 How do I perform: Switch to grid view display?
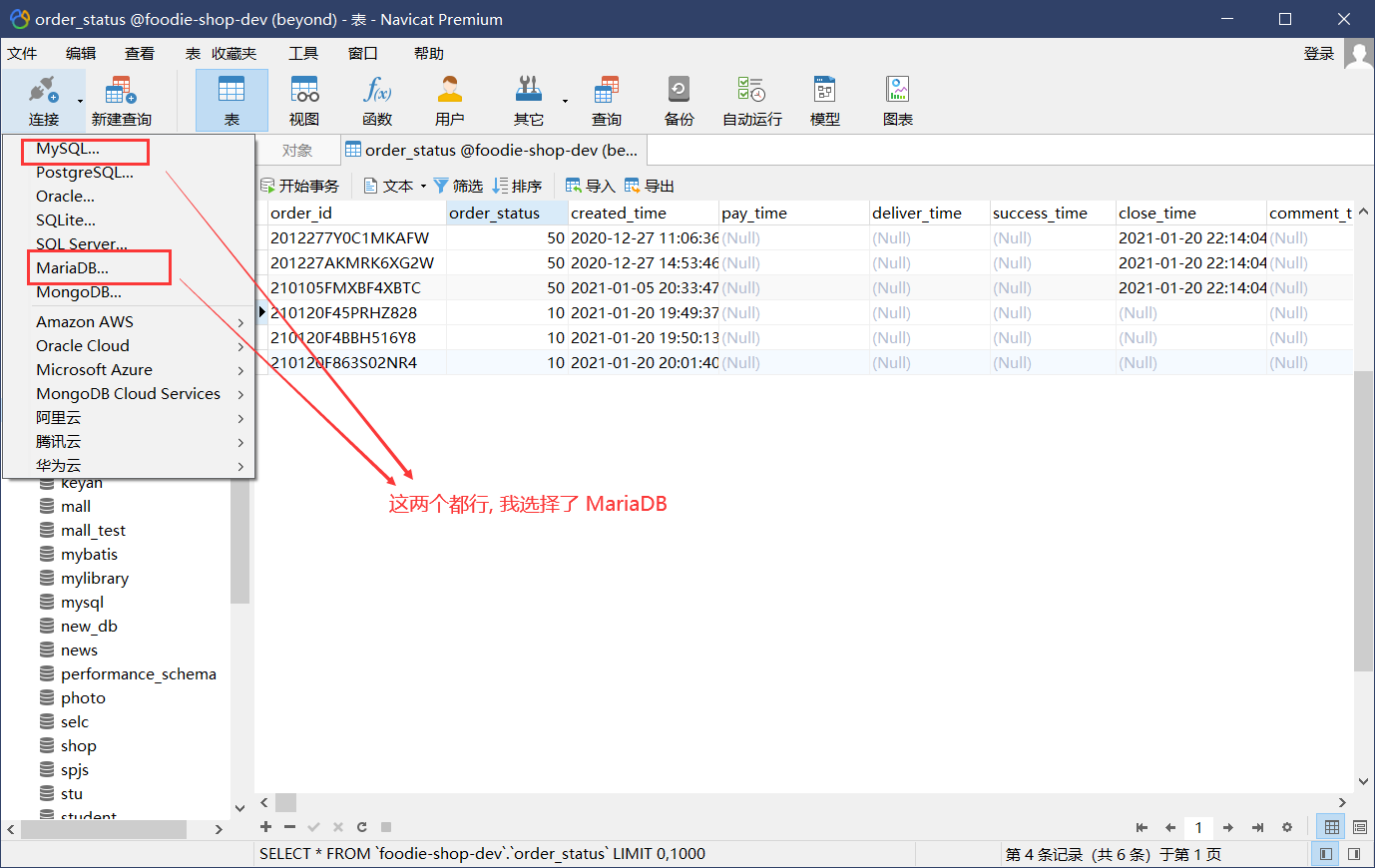[1331, 827]
